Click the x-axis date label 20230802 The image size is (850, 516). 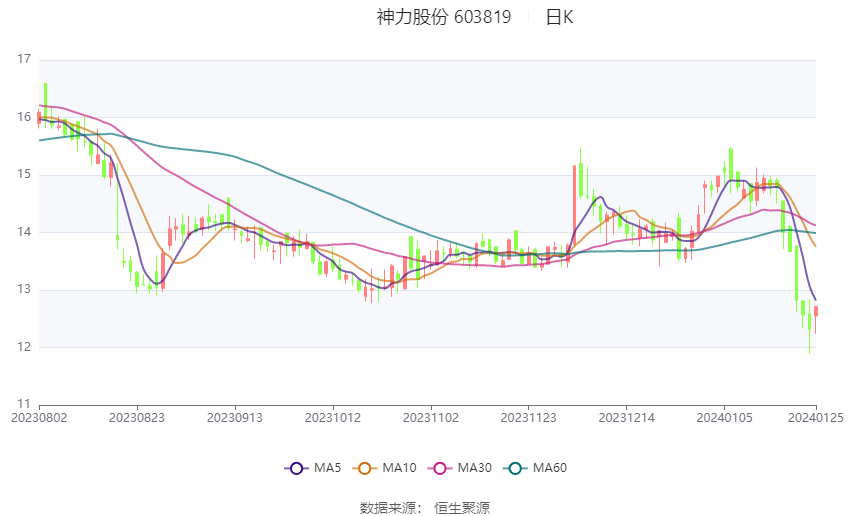40,418
